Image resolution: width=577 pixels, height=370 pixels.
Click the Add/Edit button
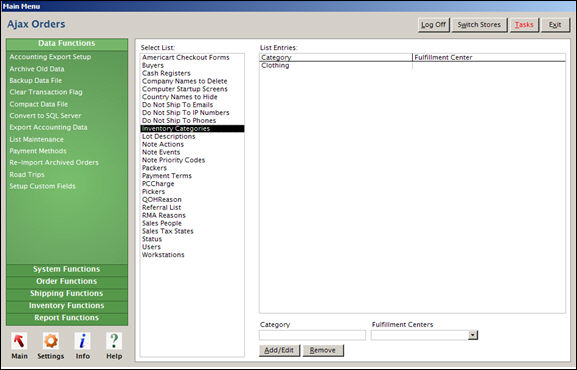279,350
